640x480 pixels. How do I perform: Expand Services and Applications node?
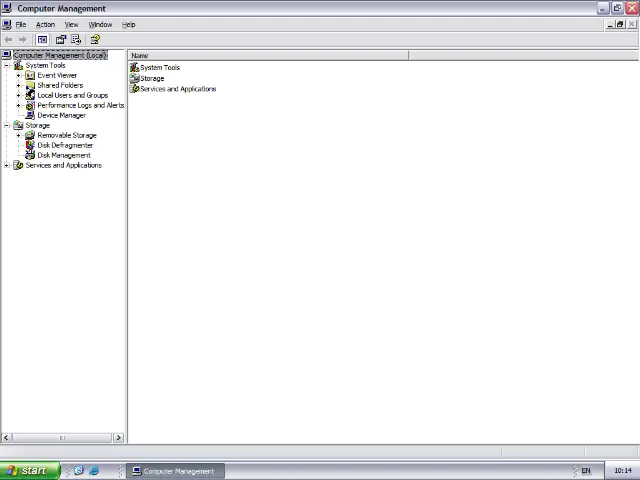point(7,165)
